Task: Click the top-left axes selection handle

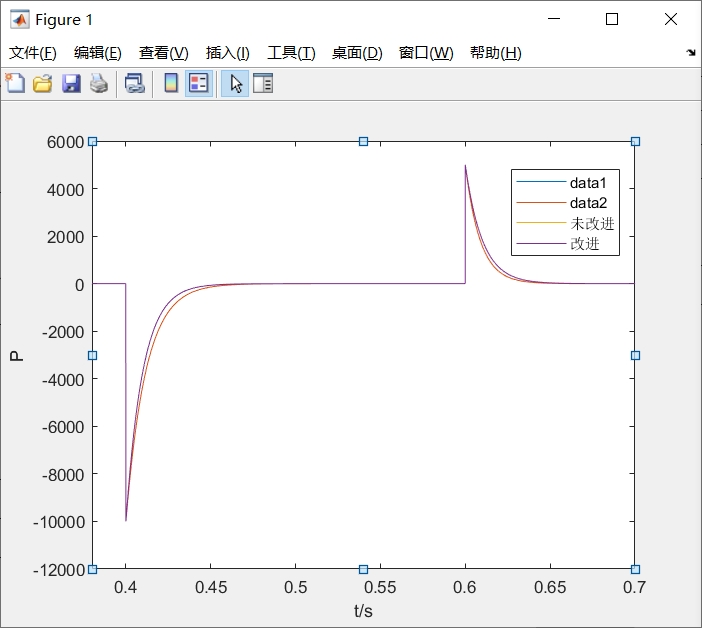Action: pos(92,141)
